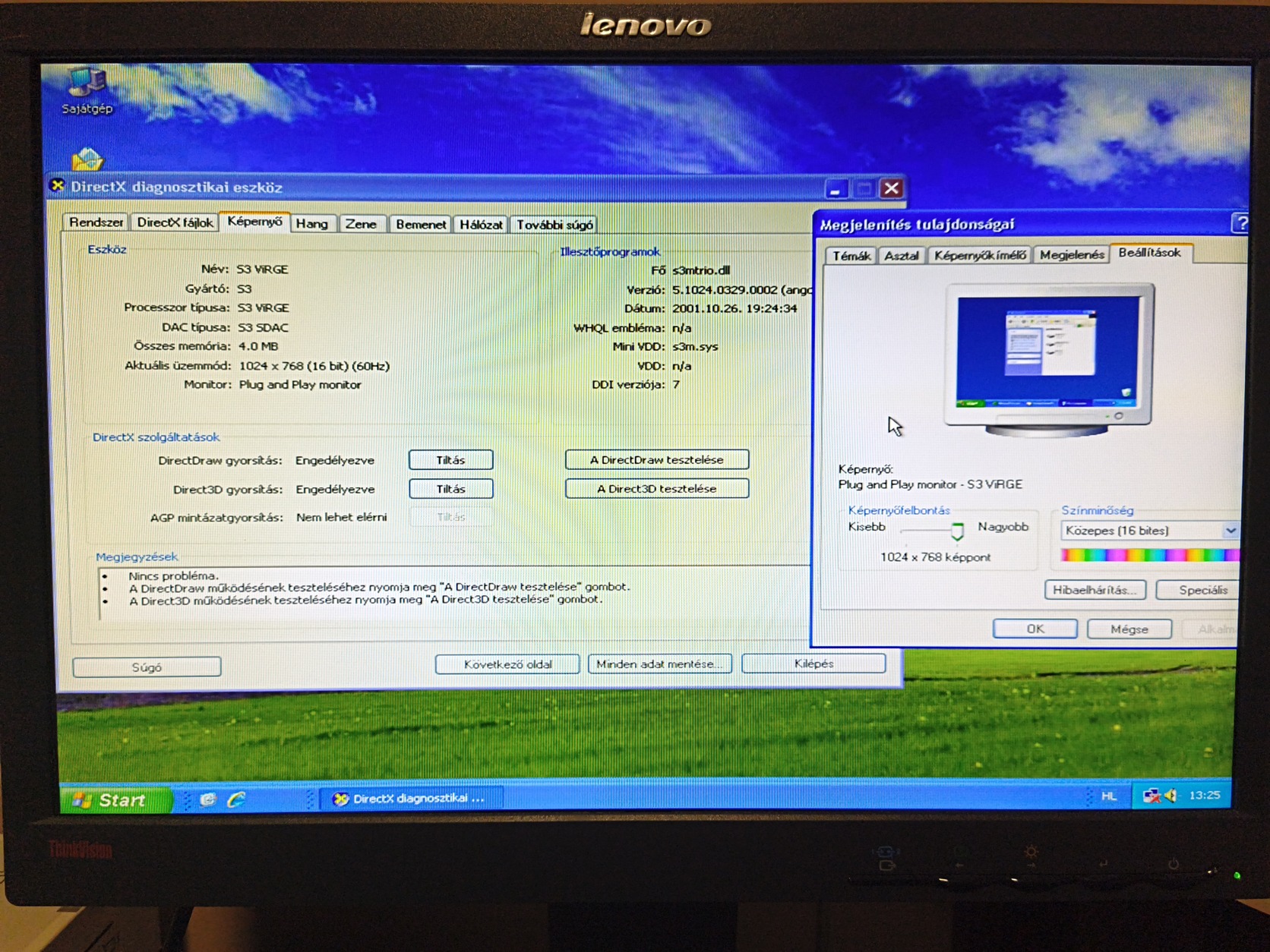Open help with the Súgó button

tap(147, 667)
